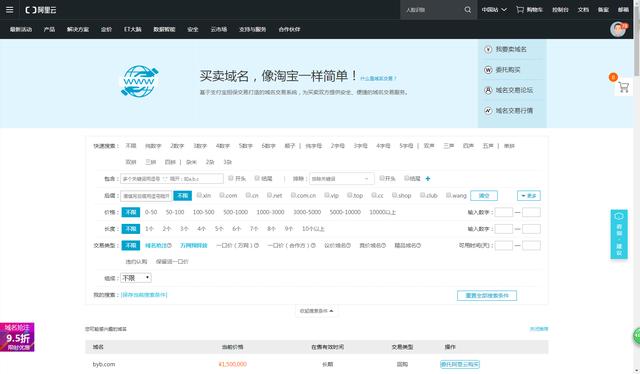Image resolution: width=640 pixels, height=374 pixels.
Task: Click the 我要卖域名 sidebar icon
Action: [488, 49]
